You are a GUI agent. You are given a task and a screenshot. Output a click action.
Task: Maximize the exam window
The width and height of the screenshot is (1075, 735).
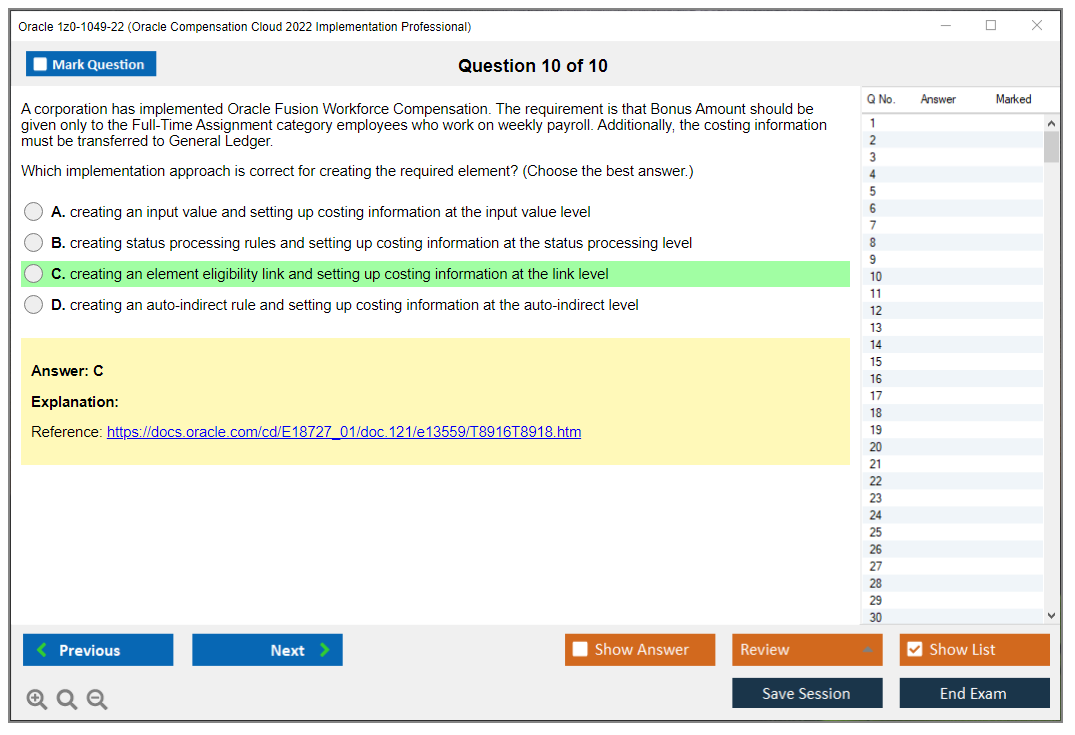pos(991,26)
